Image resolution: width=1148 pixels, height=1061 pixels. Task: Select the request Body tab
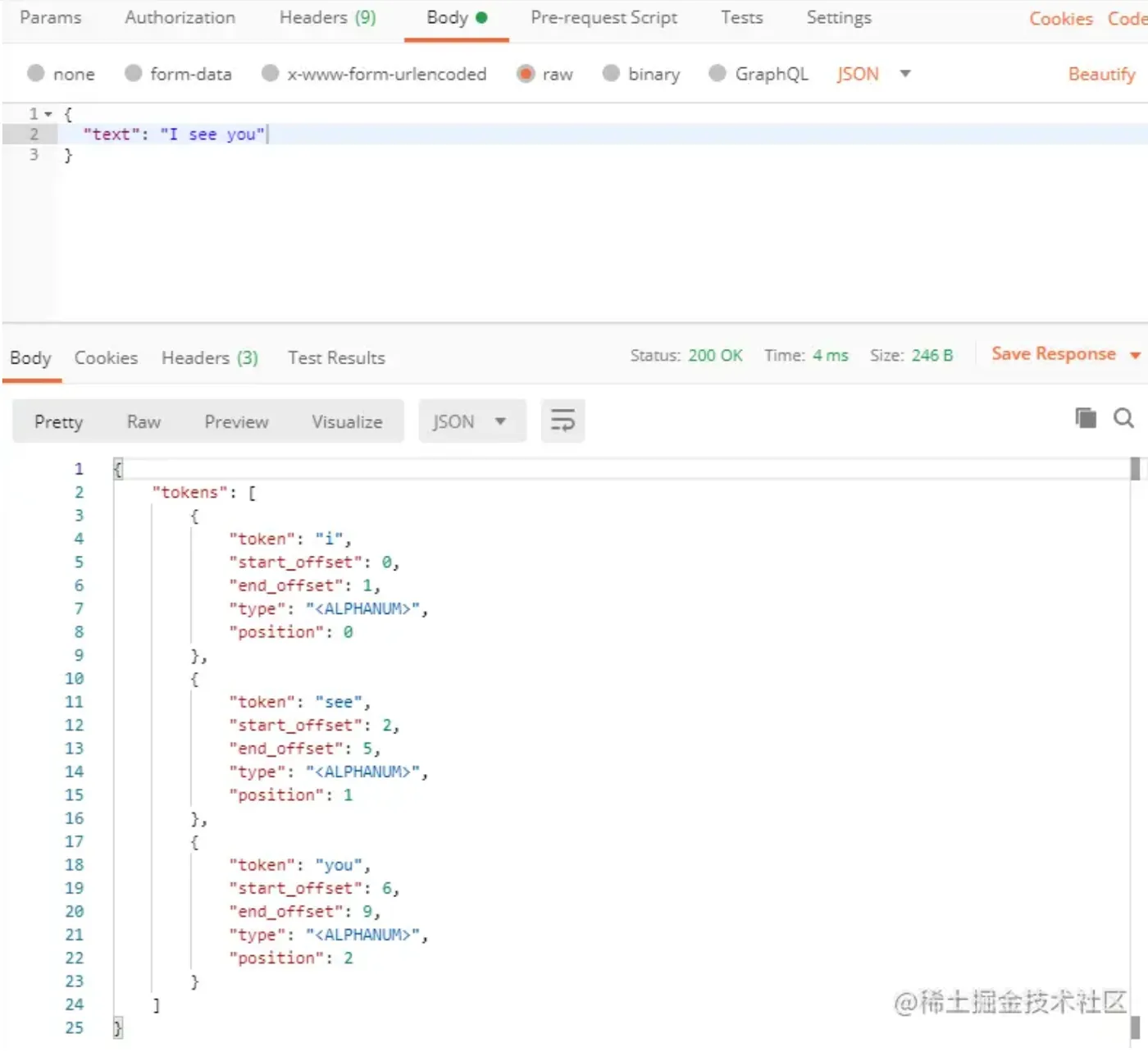[457, 18]
